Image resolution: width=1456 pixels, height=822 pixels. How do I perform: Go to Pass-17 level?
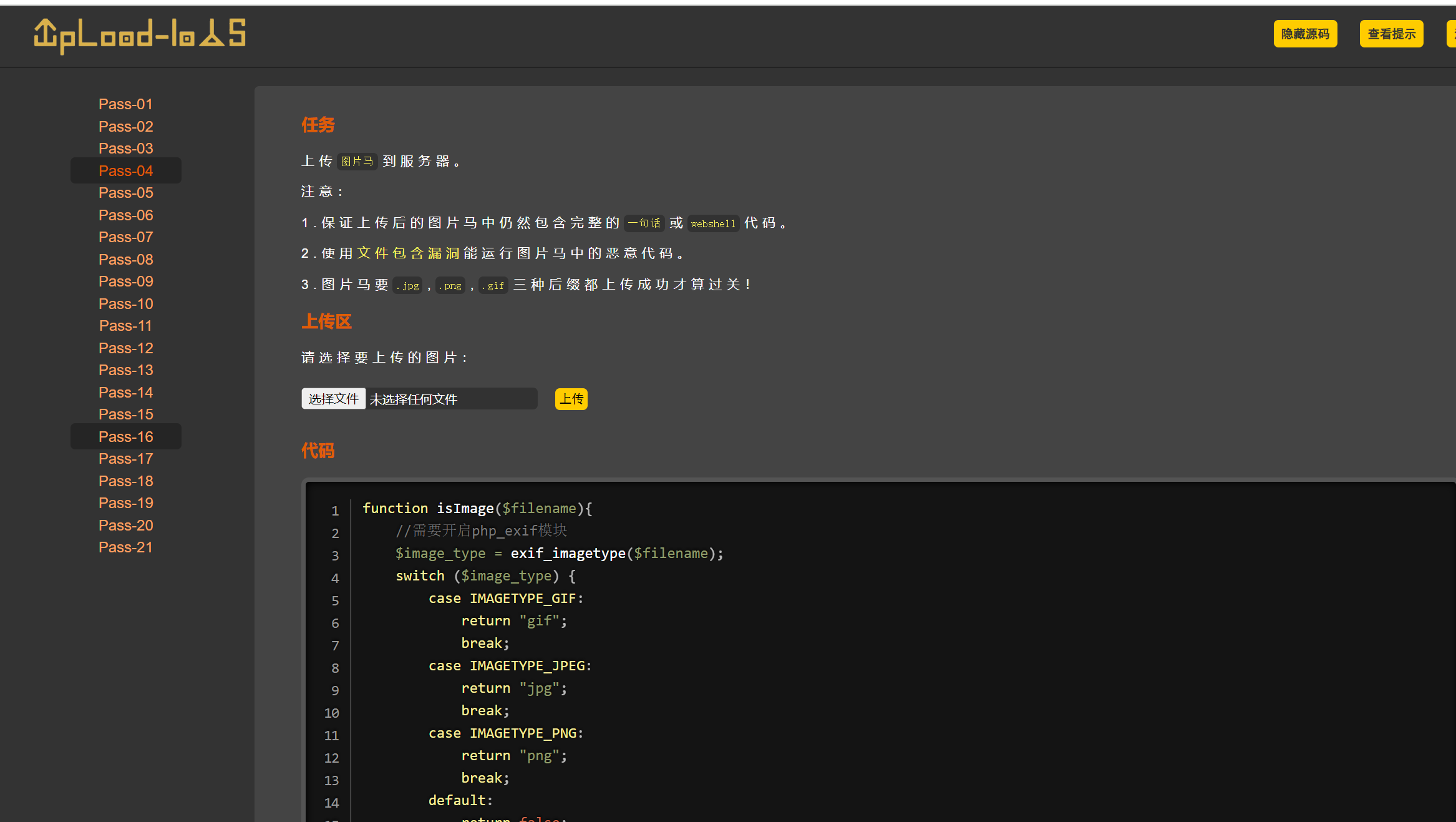[x=125, y=459]
